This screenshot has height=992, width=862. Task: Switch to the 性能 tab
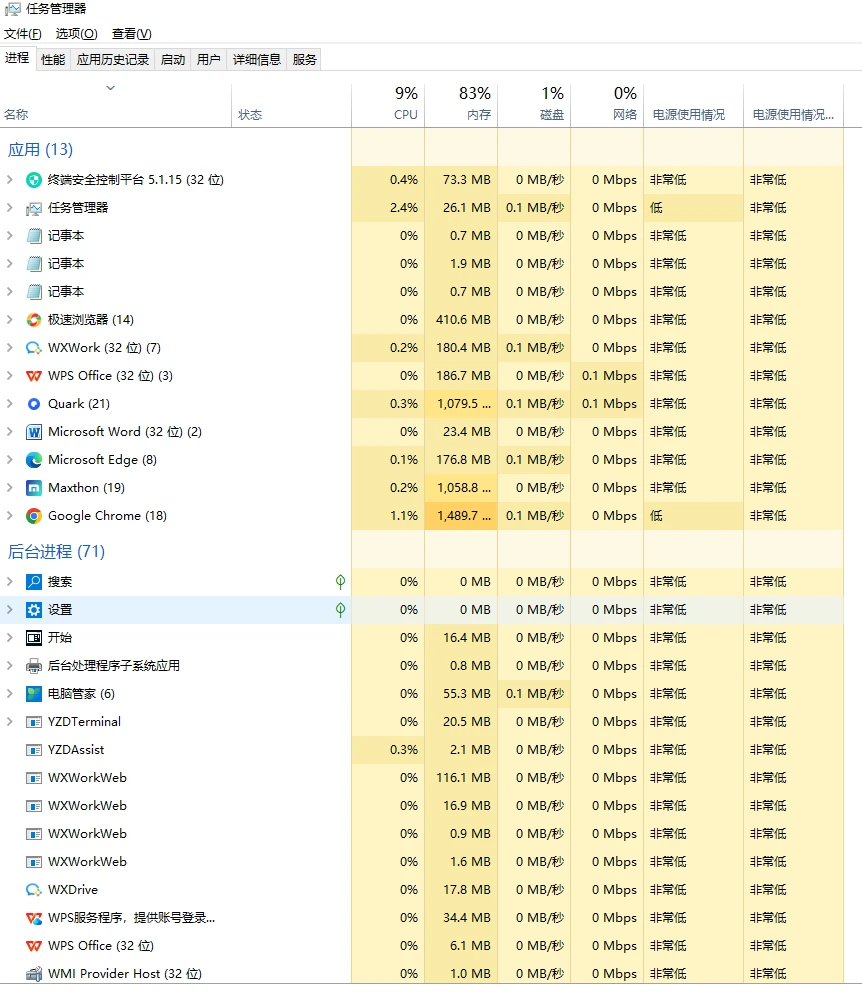(x=53, y=59)
